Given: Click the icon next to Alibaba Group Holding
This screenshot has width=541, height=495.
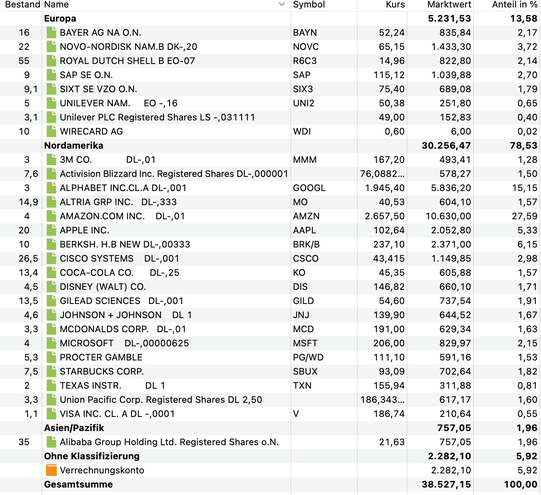Looking at the screenshot, I should (51, 442).
